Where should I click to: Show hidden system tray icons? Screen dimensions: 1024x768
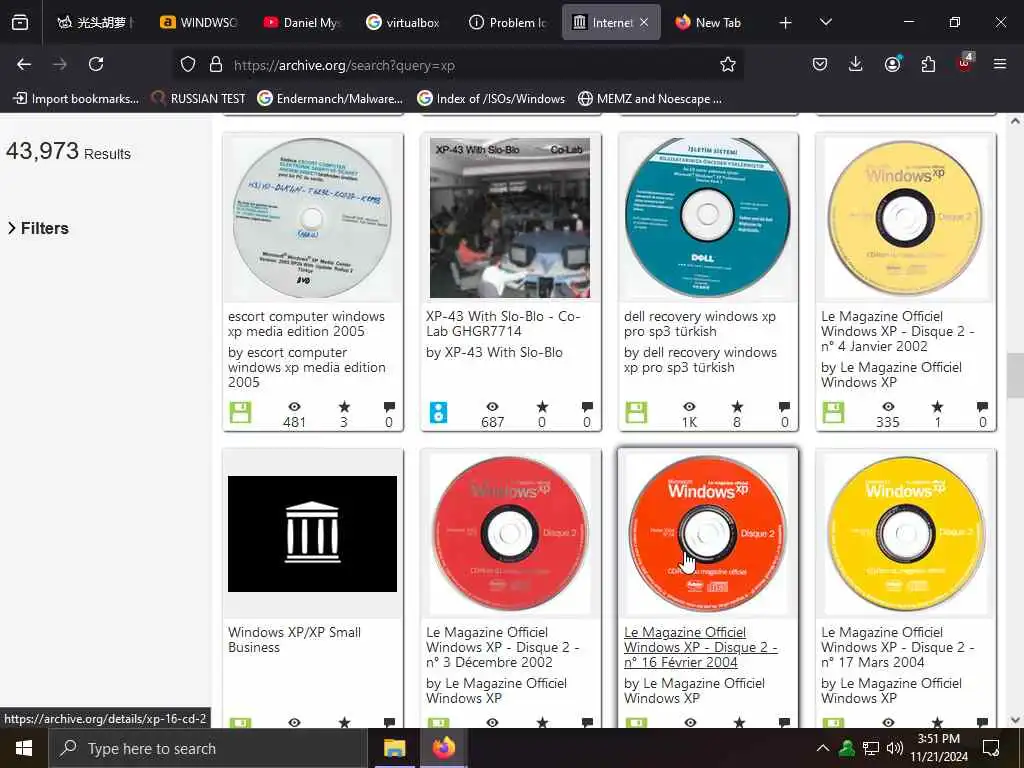coord(822,748)
